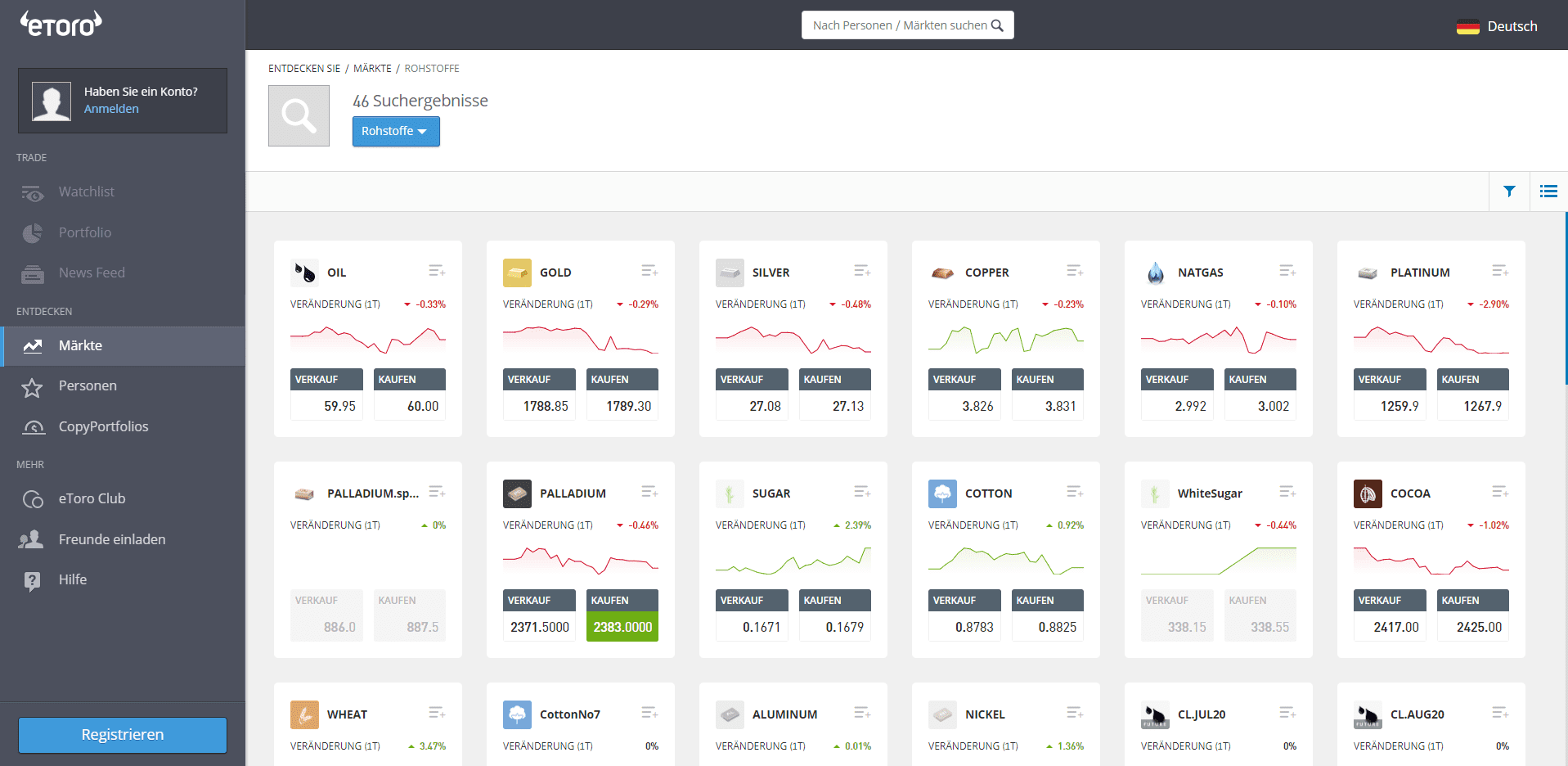1568x766 pixels.
Task: Click the NATGAS flame icon
Action: pos(1155,273)
